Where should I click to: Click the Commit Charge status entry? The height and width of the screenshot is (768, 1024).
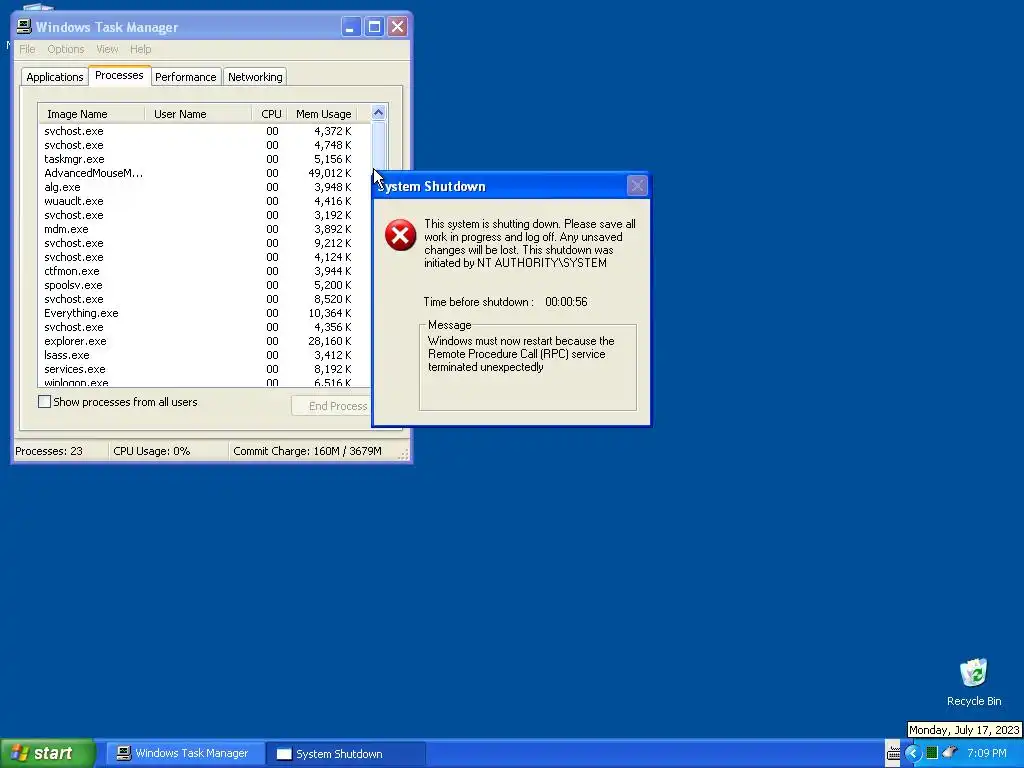click(x=308, y=451)
